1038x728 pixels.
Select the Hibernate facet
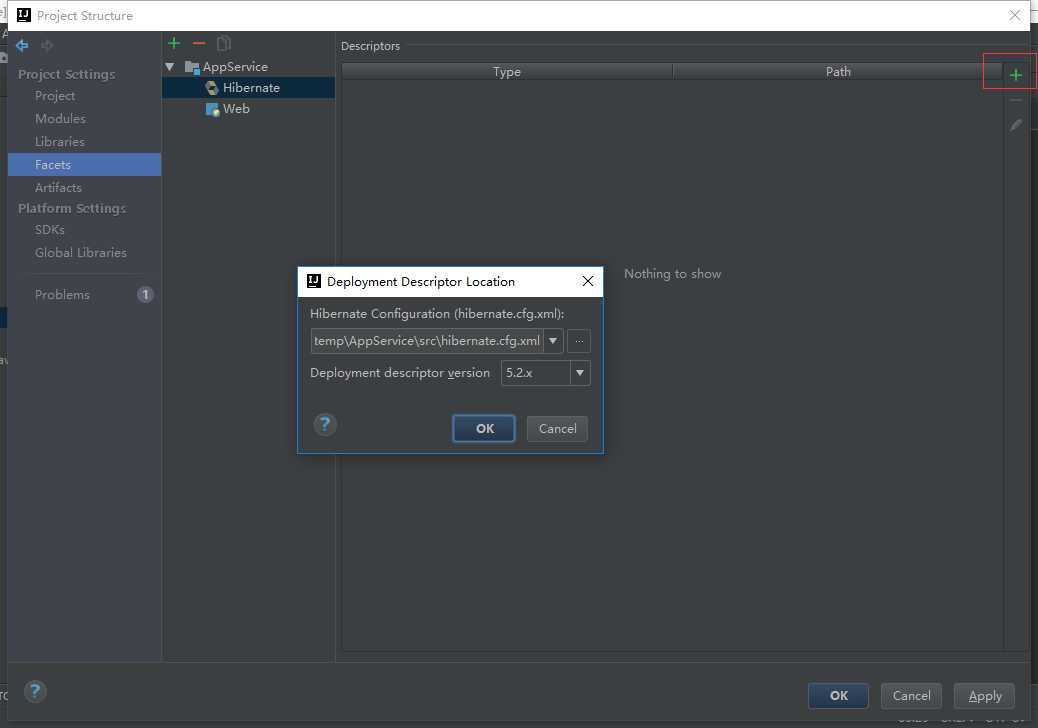[x=249, y=87]
